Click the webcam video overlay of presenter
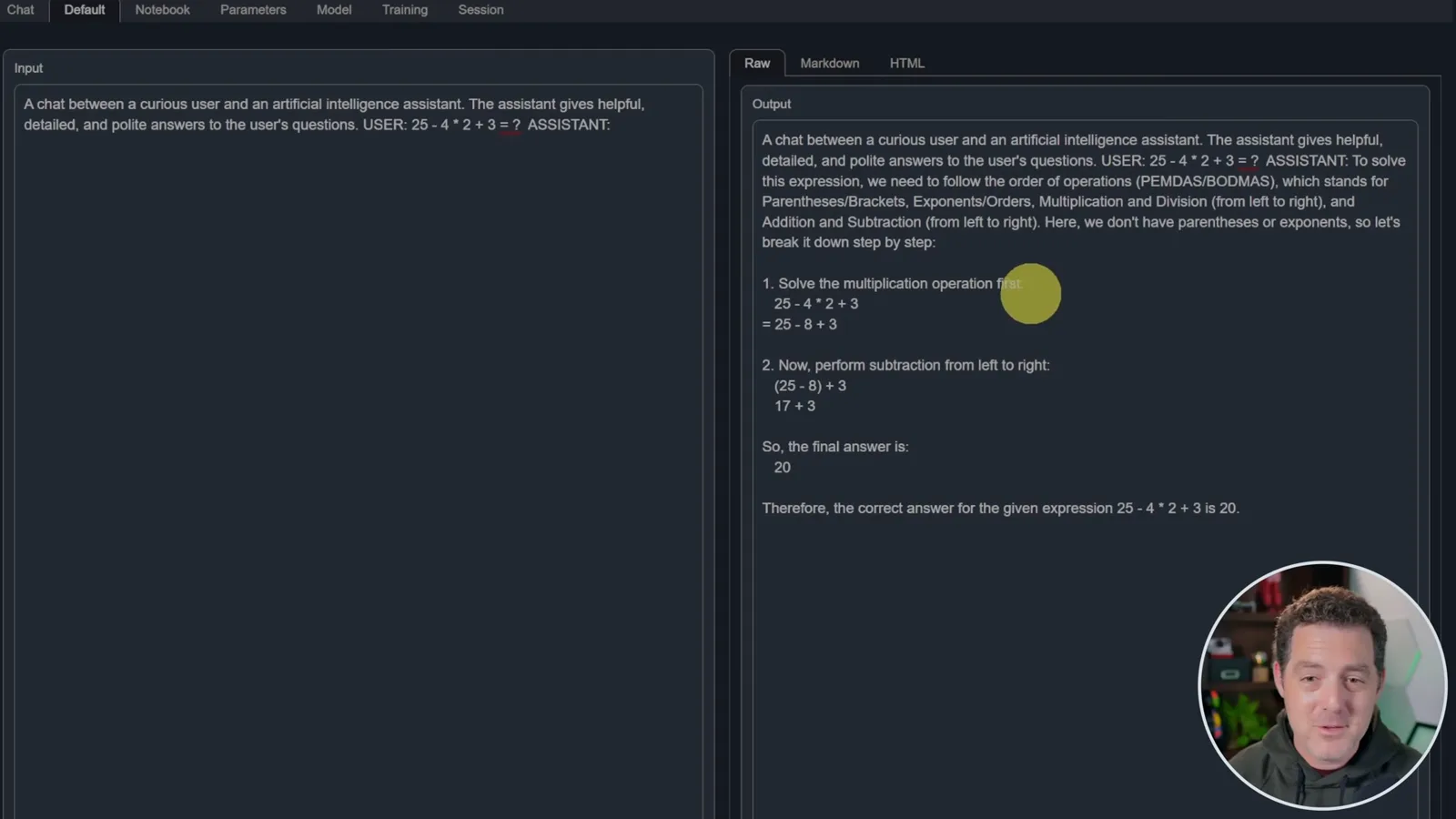 point(1322,685)
